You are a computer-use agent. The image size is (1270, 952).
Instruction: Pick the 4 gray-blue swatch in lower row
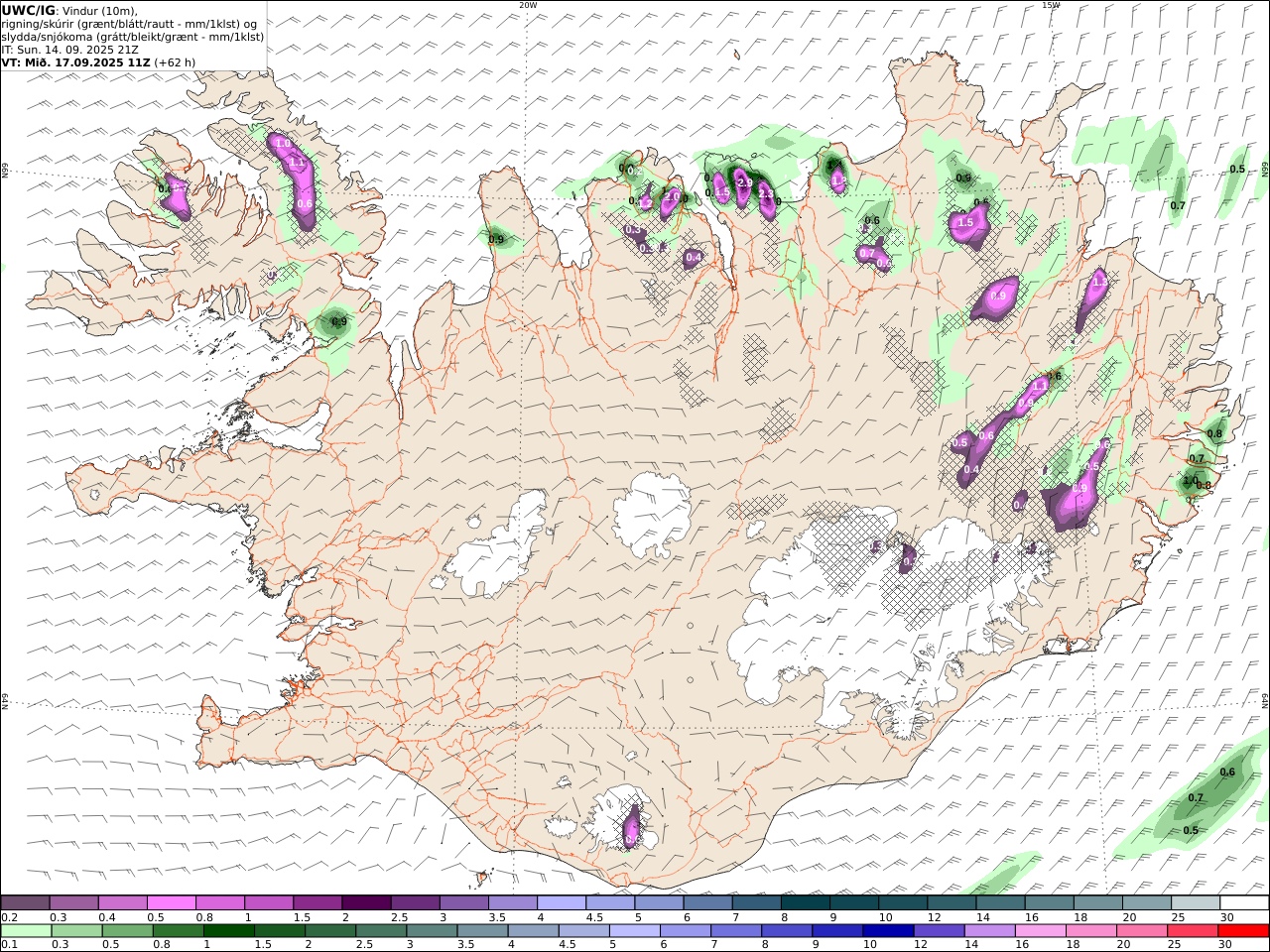pos(533,931)
